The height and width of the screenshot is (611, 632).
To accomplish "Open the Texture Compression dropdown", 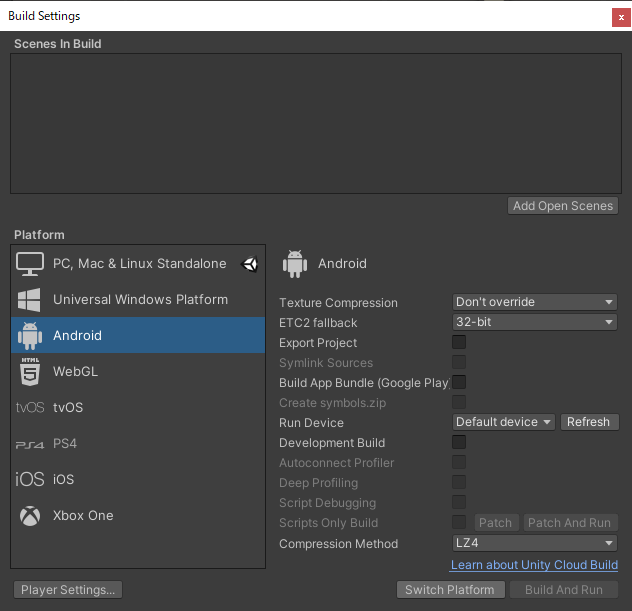I will click(x=534, y=302).
